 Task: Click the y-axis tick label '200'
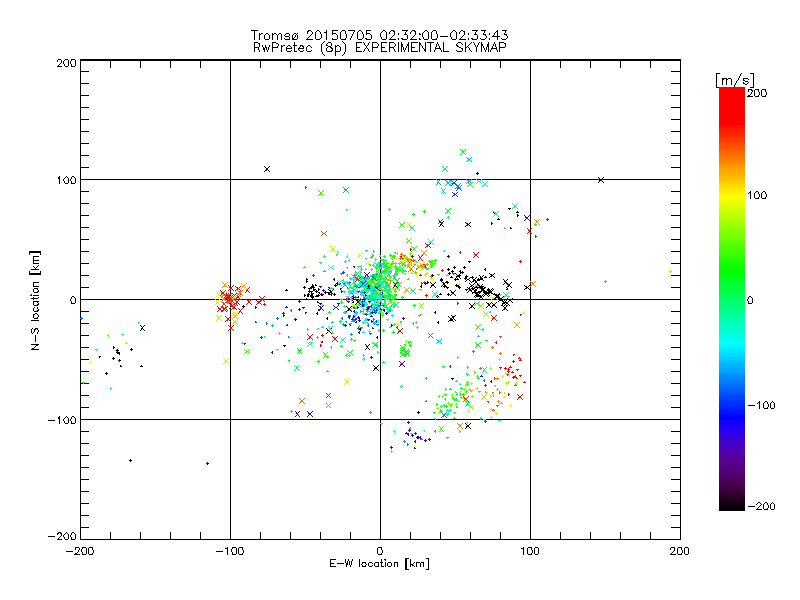(66, 63)
